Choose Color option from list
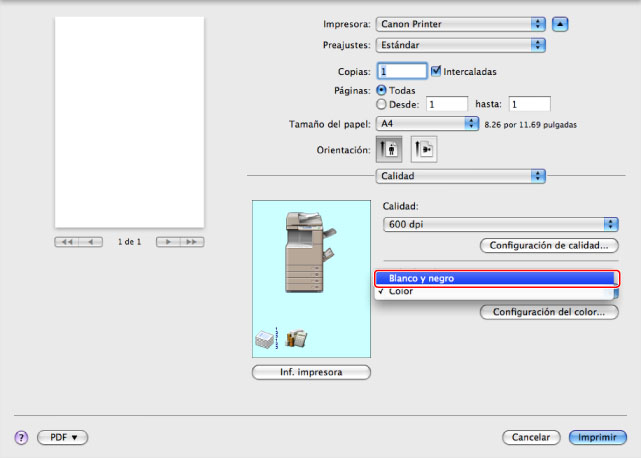Image resolution: width=641 pixels, height=458 pixels. click(x=492, y=292)
